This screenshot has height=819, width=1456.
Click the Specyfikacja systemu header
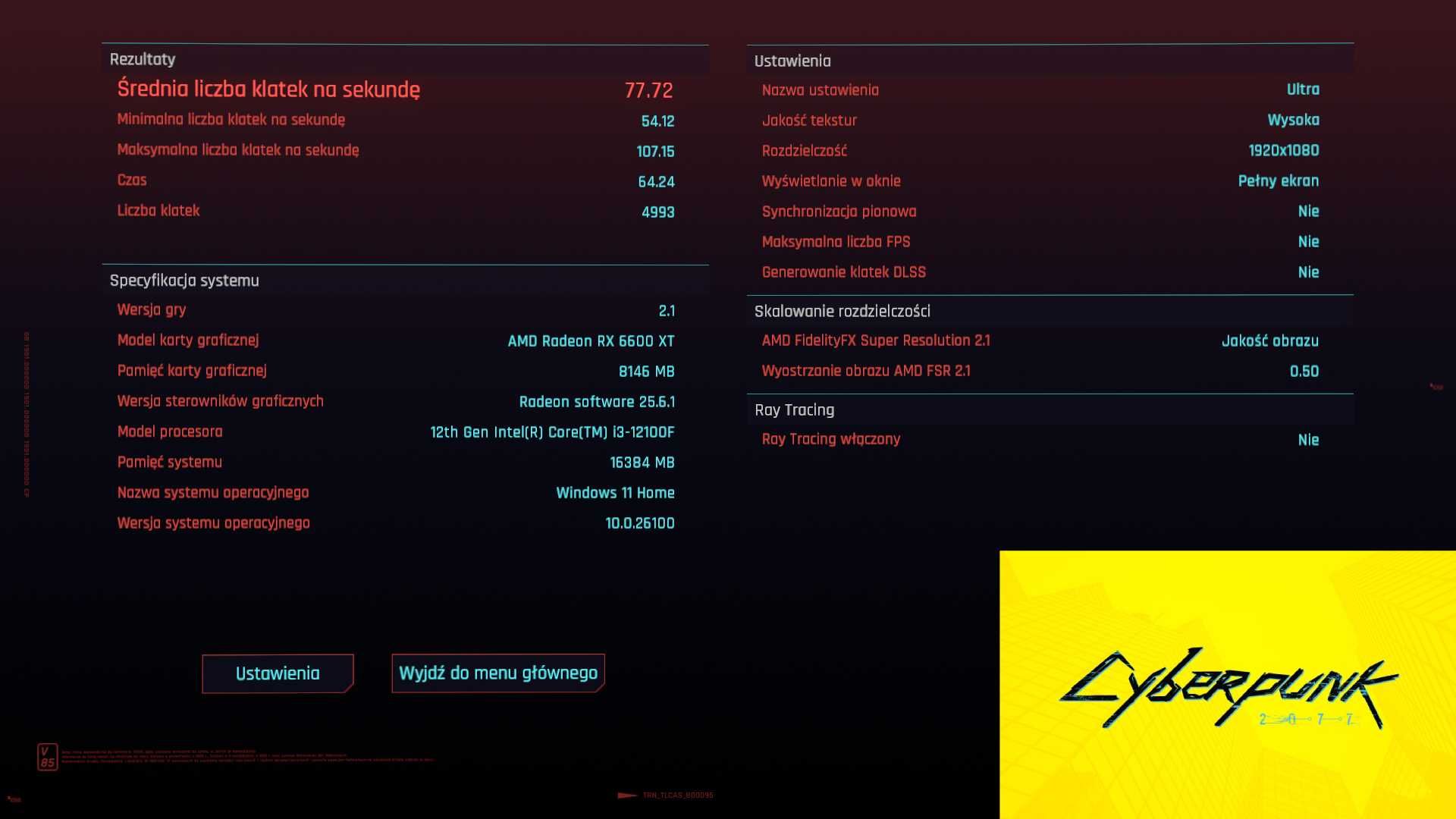coord(184,281)
